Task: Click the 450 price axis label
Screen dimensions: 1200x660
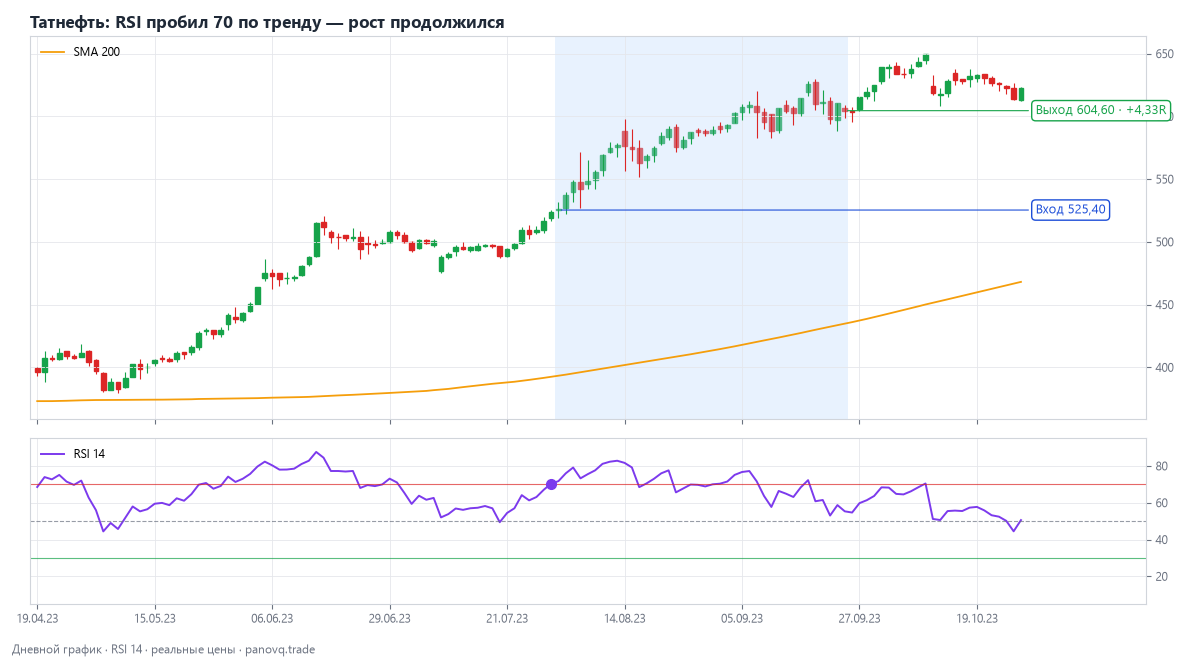Action: [x=1165, y=305]
